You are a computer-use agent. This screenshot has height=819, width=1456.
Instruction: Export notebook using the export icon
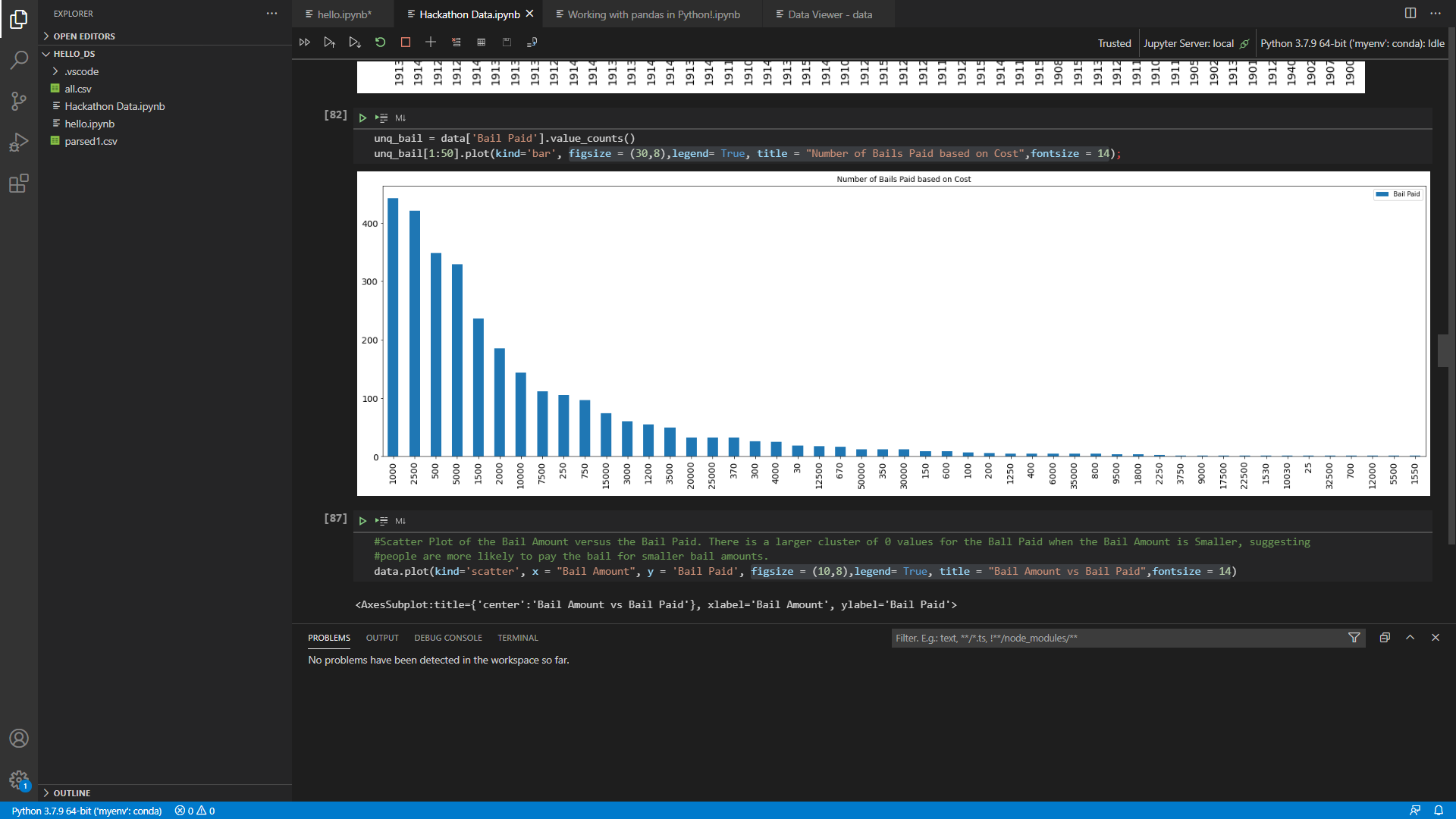[x=532, y=42]
